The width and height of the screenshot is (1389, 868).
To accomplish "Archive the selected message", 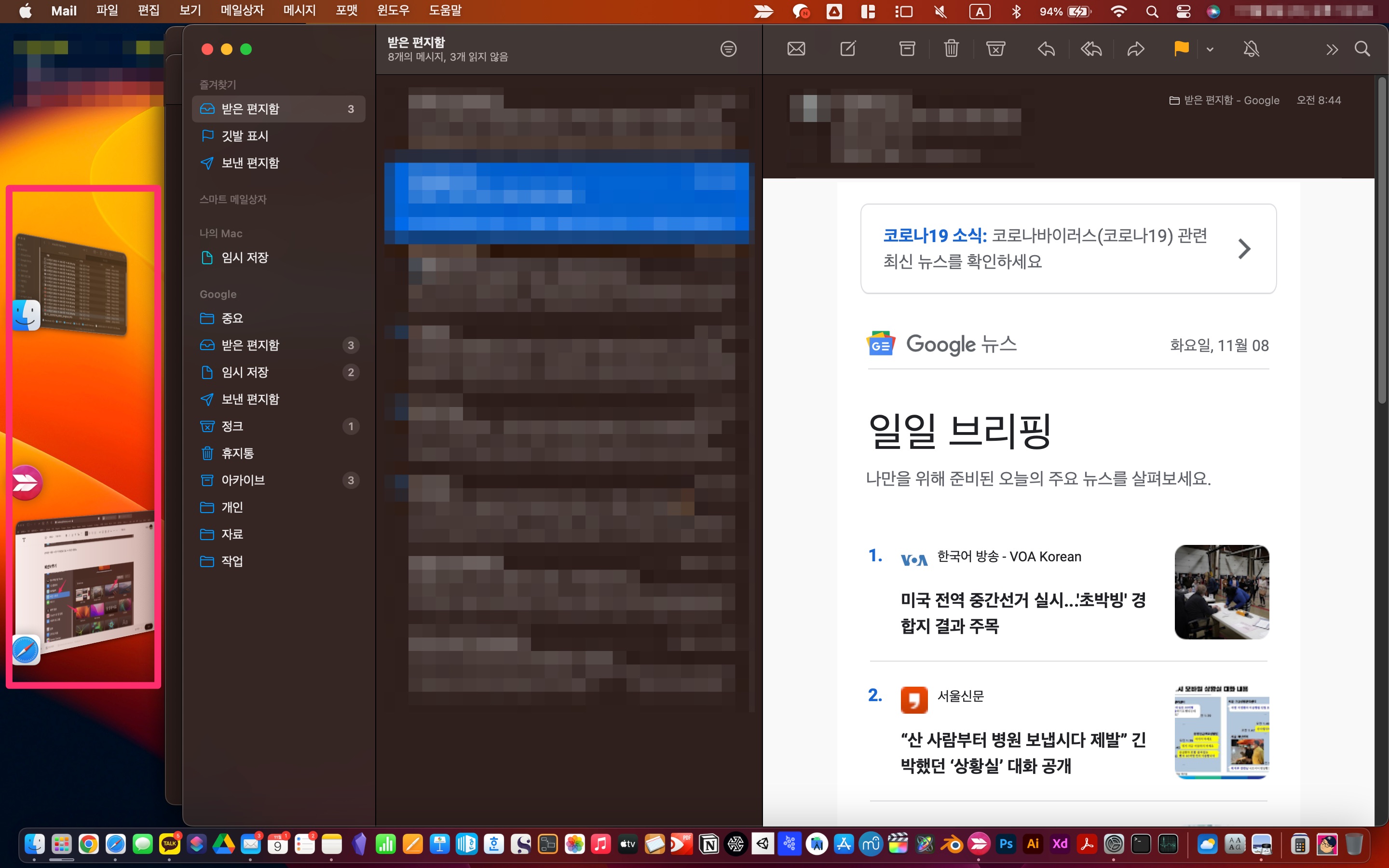I will [x=907, y=49].
